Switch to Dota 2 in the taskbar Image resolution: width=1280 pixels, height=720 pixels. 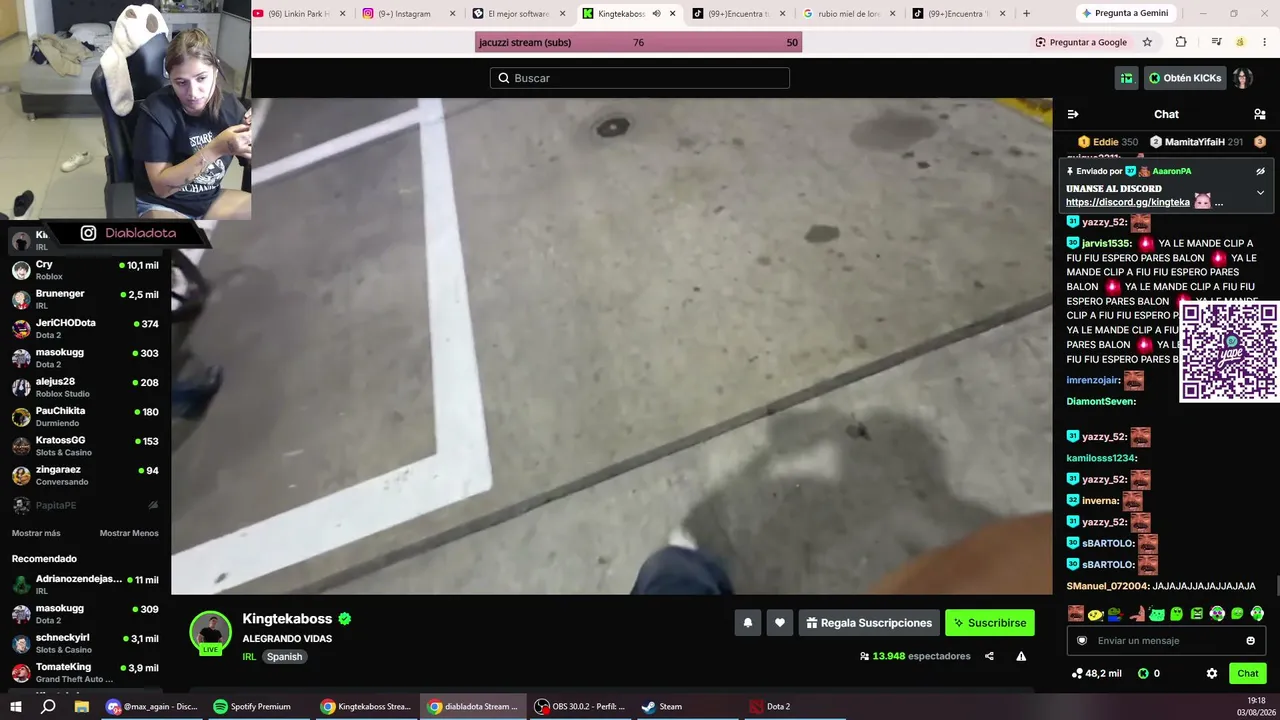pyautogui.click(x=794, y=706)
